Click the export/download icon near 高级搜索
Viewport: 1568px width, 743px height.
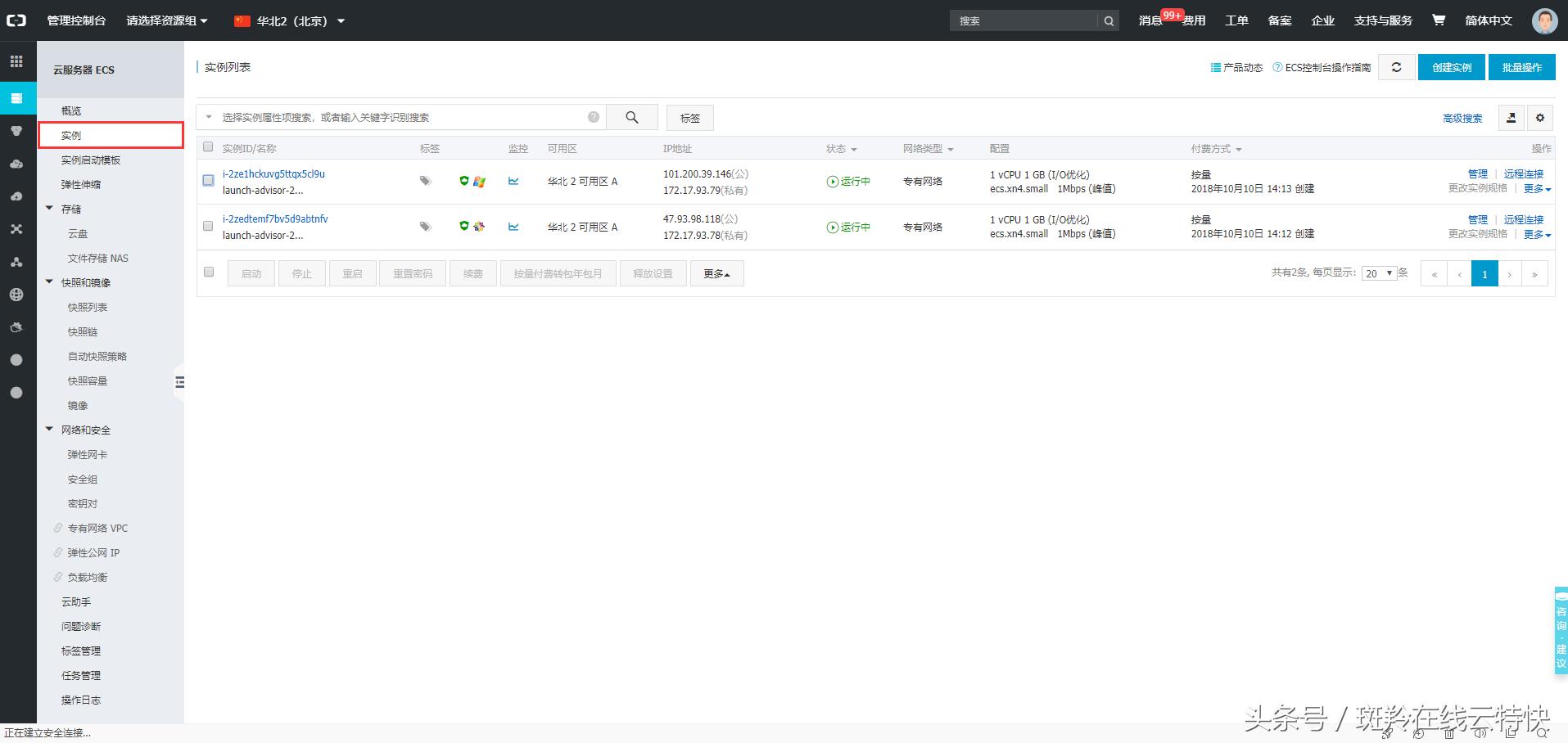(x=1511, y=118)
